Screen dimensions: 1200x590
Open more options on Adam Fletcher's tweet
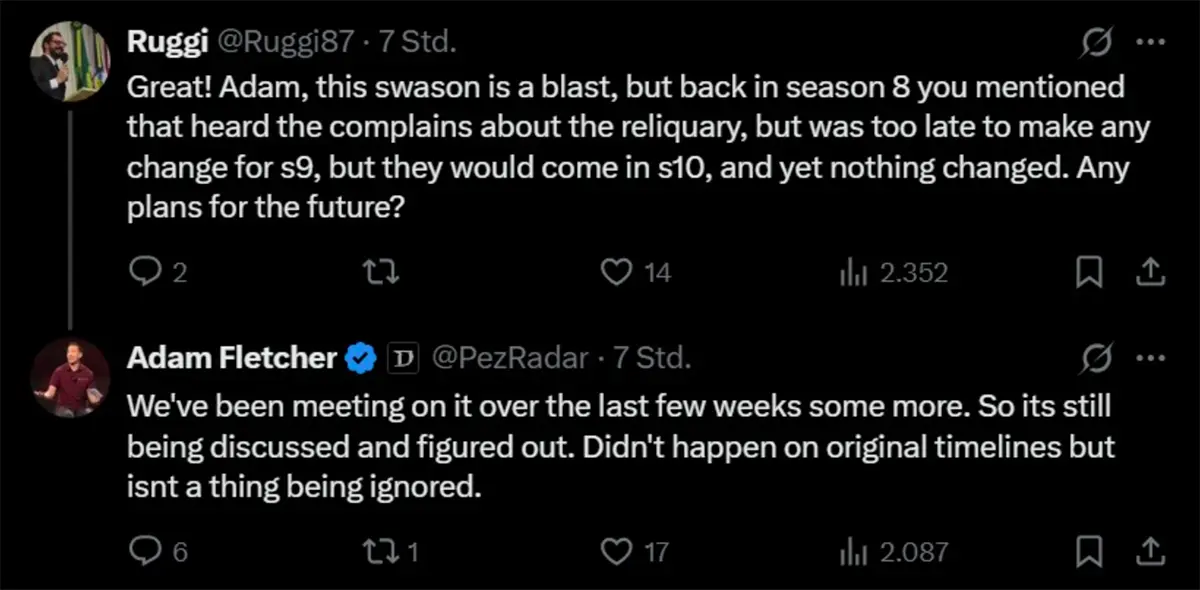coord(1152,357)
